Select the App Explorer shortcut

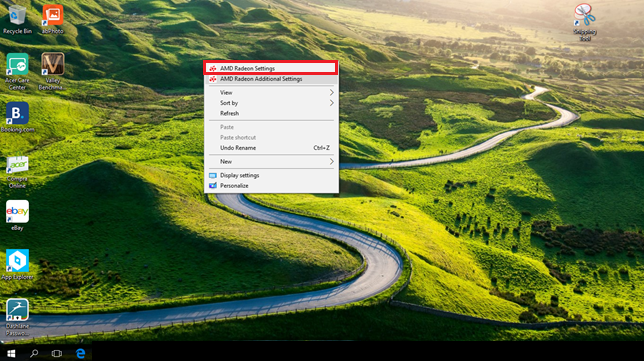tap(17, 264)
